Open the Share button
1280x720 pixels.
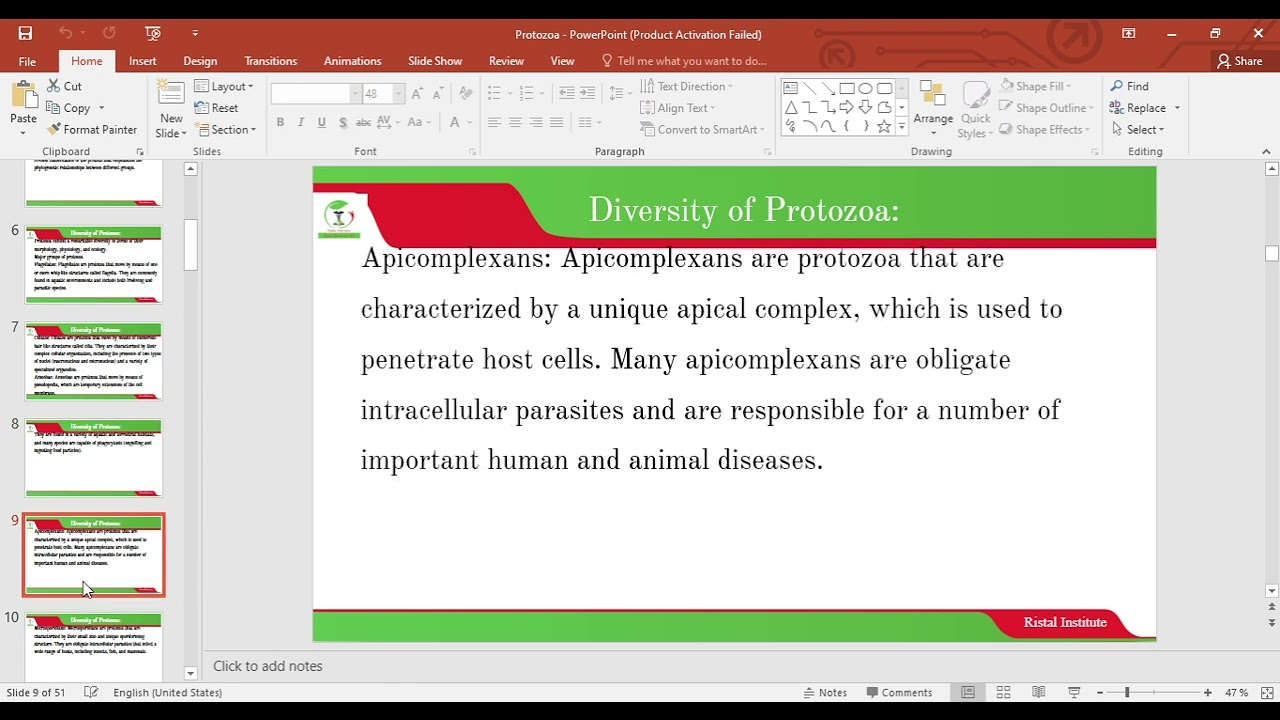[x=1240, y=61]
